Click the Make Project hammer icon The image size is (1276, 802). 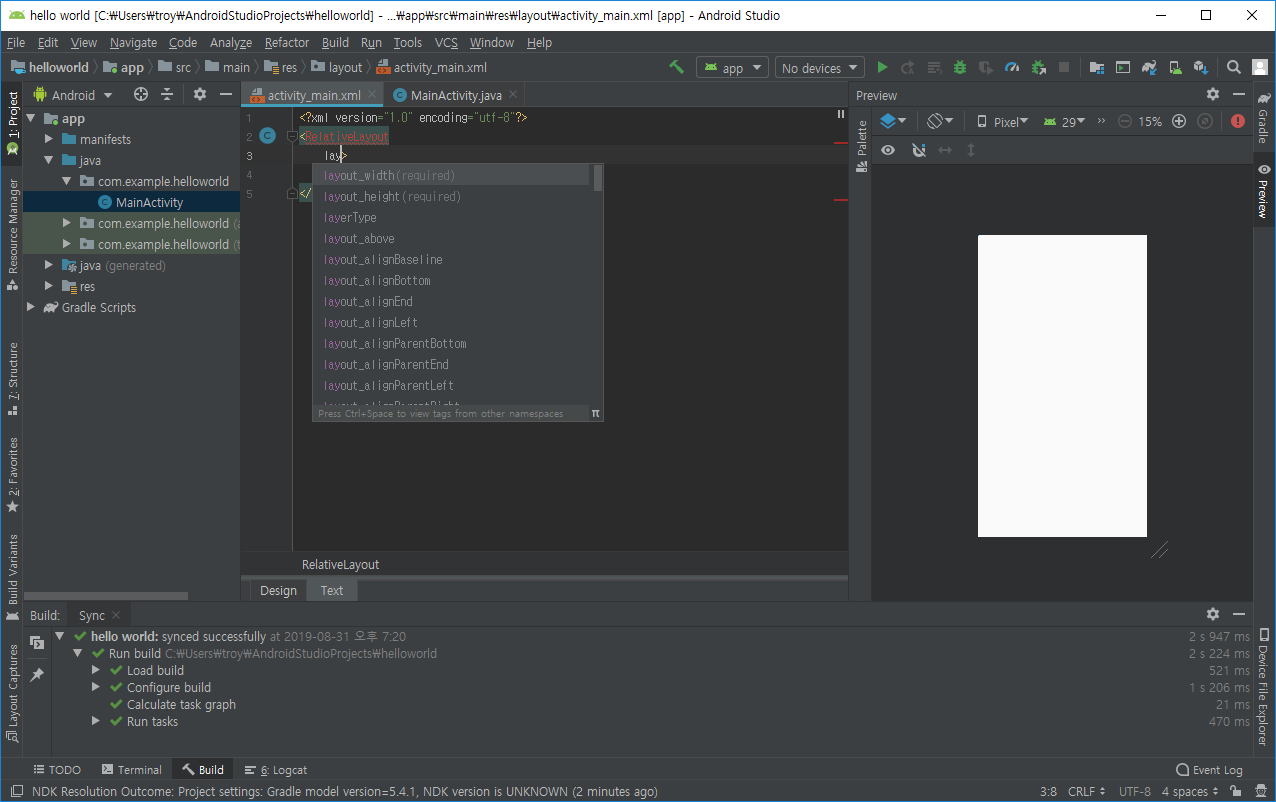point(677,67)
